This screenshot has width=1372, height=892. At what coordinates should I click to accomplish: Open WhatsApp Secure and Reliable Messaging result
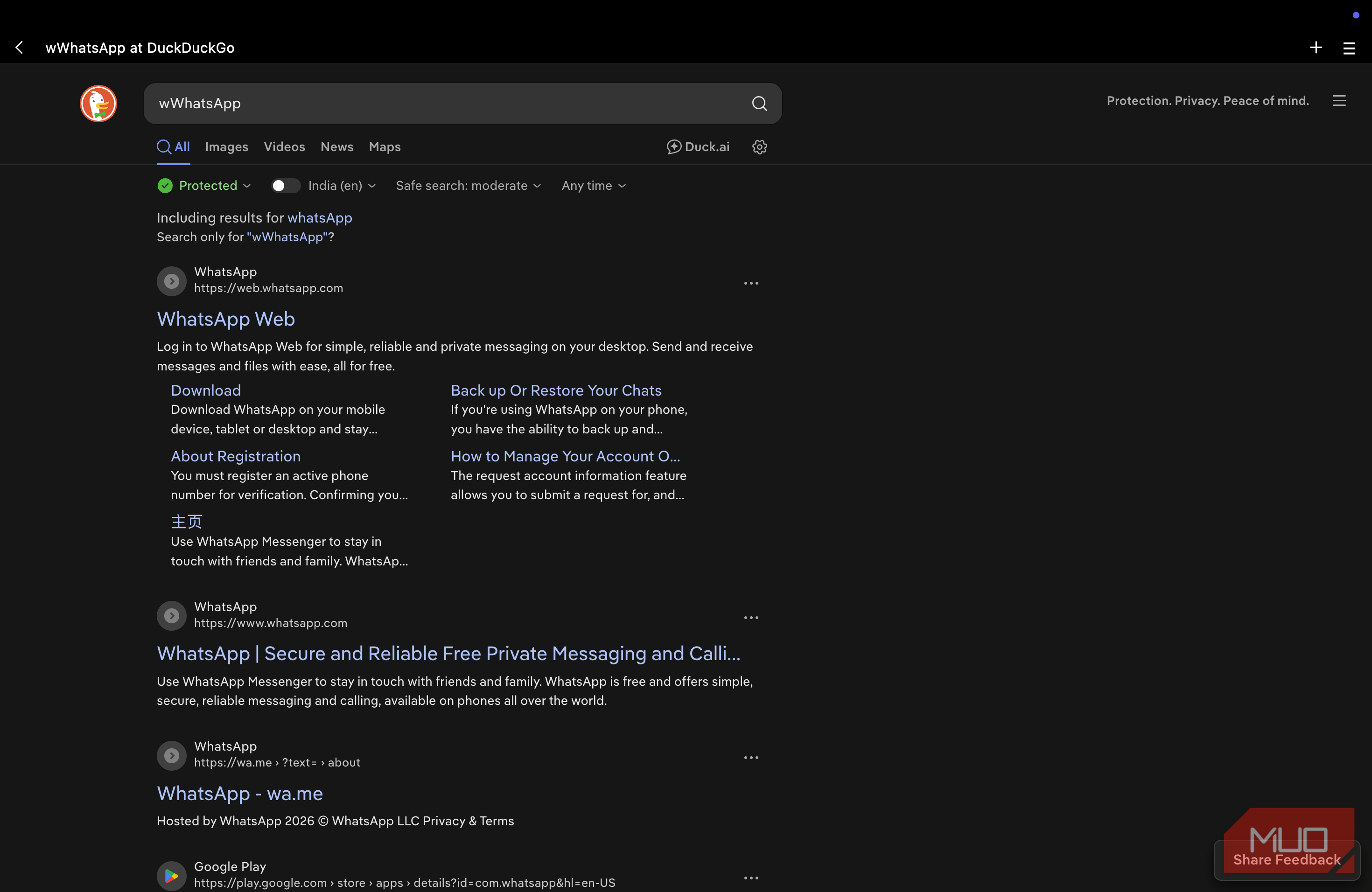pyautogui.click(x=448, y=654)
